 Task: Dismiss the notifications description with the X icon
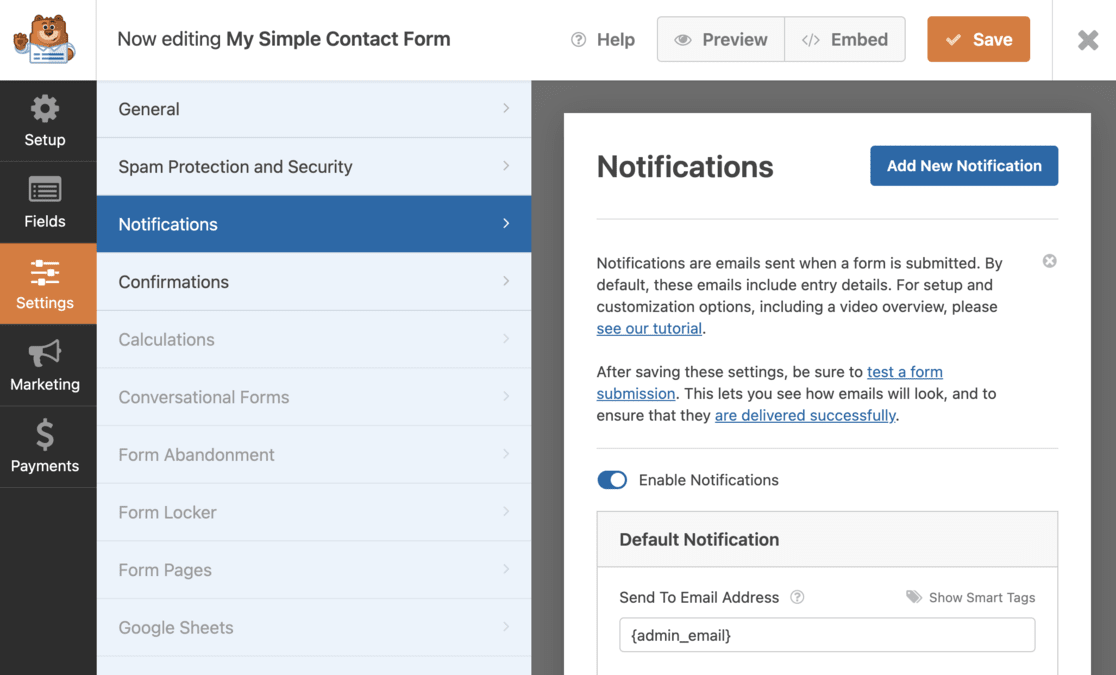pos(1048,260)
